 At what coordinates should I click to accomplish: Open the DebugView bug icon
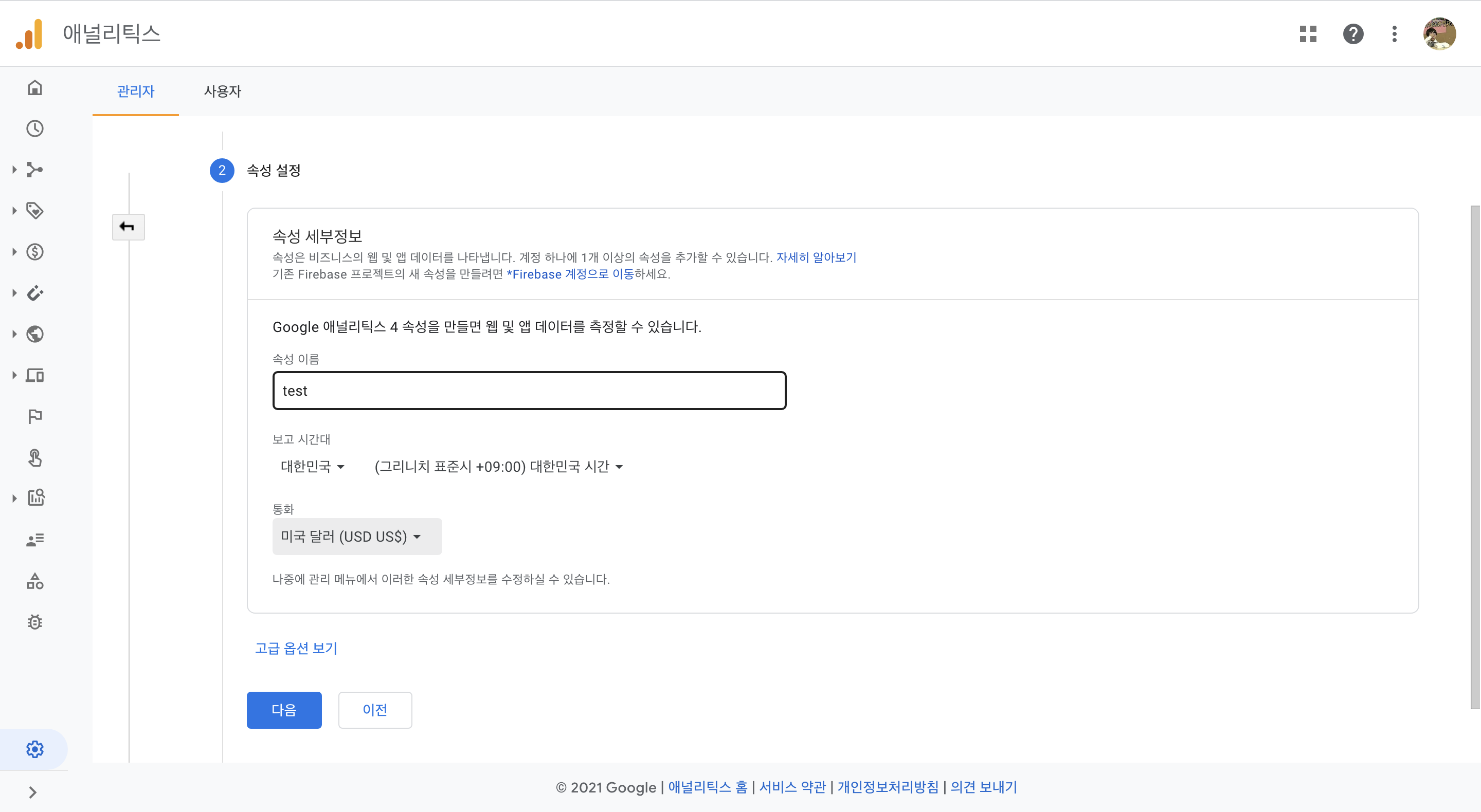pos(34,622)
